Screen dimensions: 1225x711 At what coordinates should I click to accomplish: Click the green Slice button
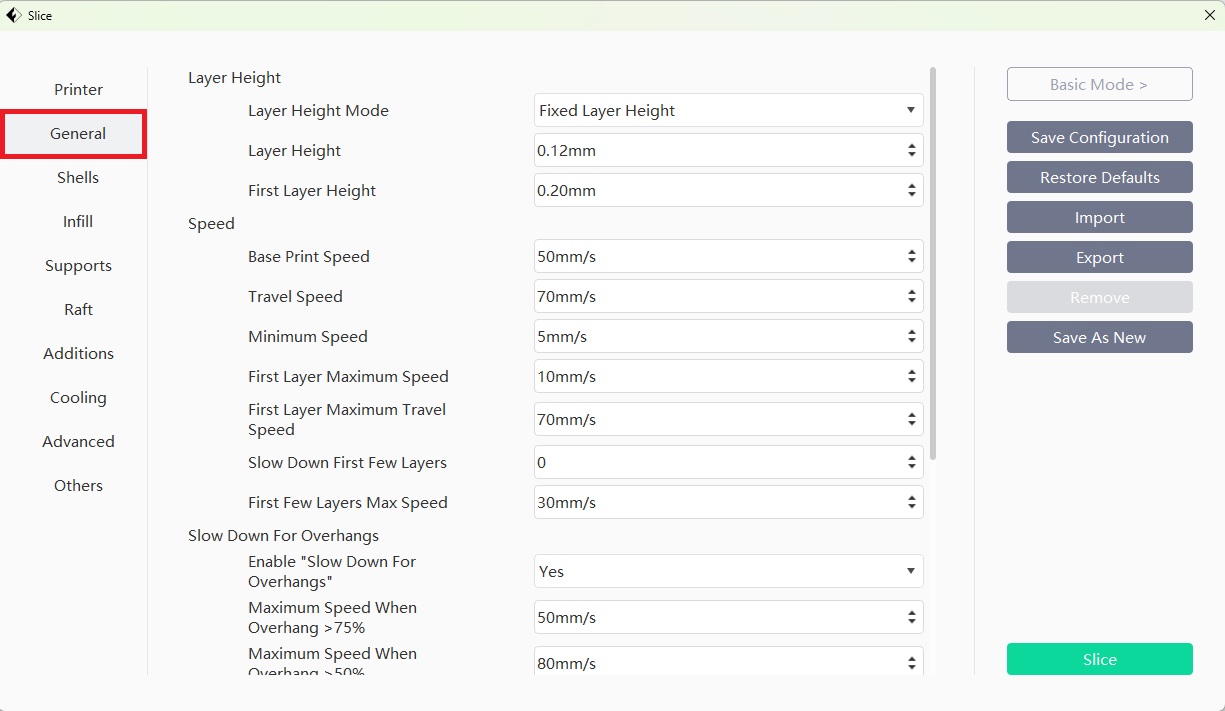pos(1099,660)
